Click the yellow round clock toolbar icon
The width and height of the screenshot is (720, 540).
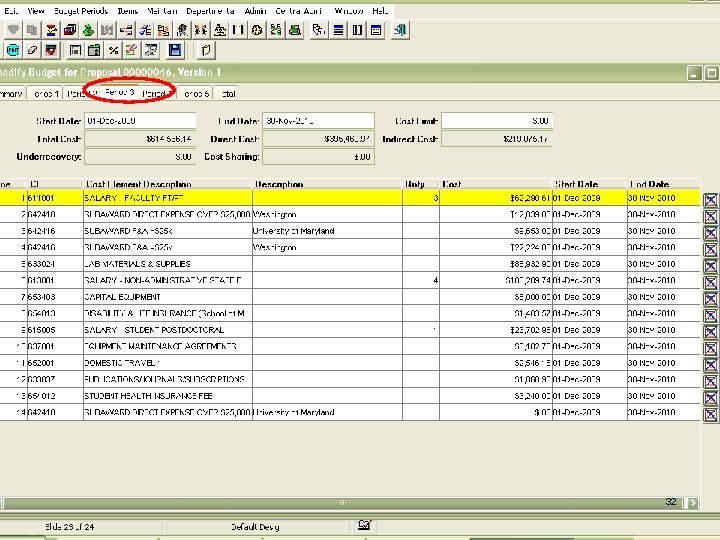pyautogui.click(x=257, y=30)
